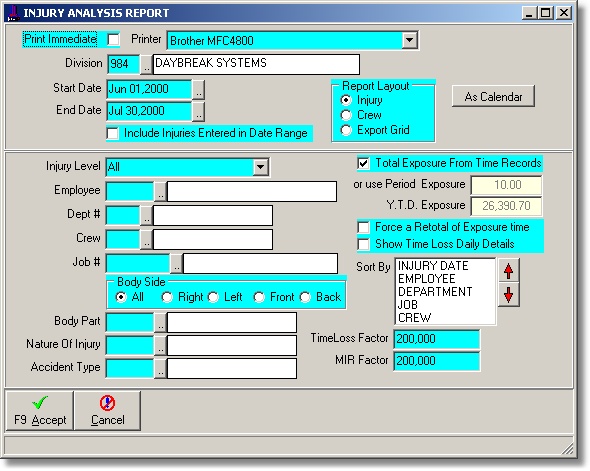Uncheck Total Exposure From Time Records
The image size is (590, 471).
point(363,163)
